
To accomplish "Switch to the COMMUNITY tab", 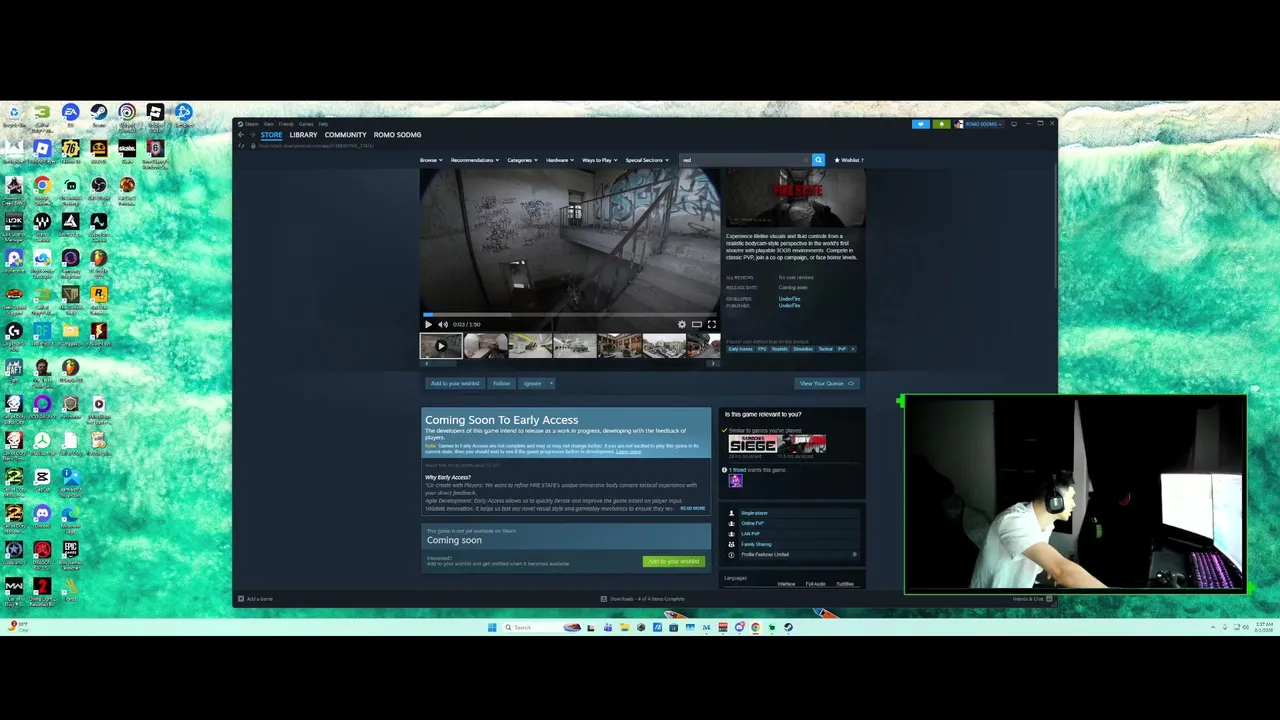I will [x=345, y=135].
